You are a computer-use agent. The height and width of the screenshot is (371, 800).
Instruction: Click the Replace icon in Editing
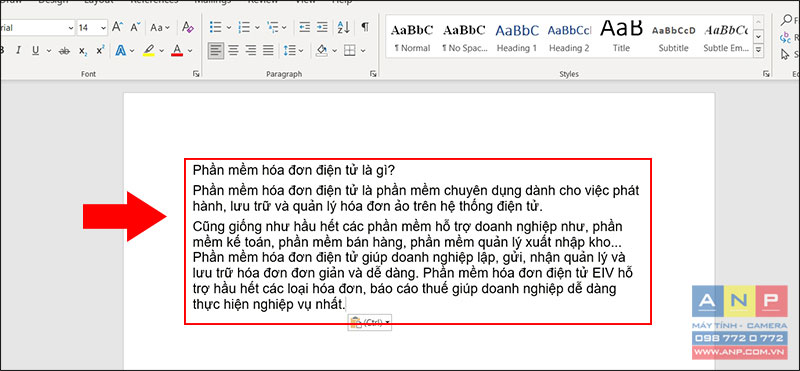pyautogui.click(x=786, y=37)
